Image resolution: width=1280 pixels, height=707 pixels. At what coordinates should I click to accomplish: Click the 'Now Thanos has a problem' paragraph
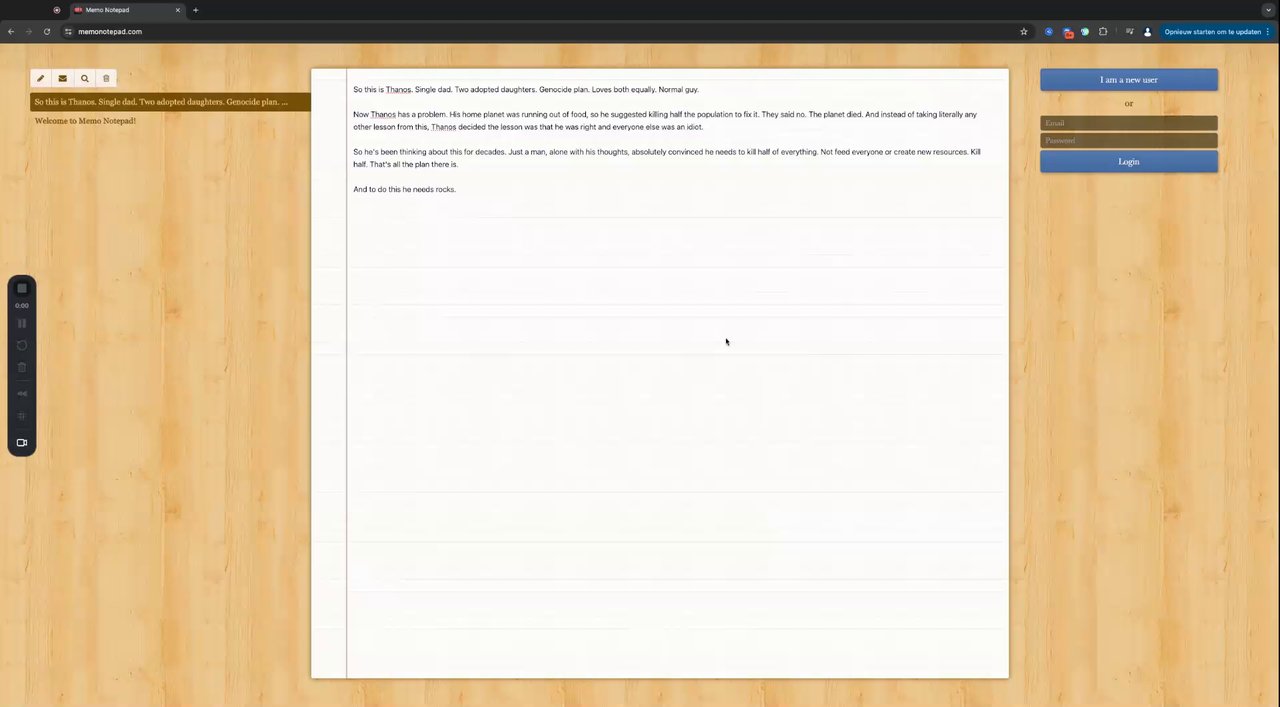665,121
